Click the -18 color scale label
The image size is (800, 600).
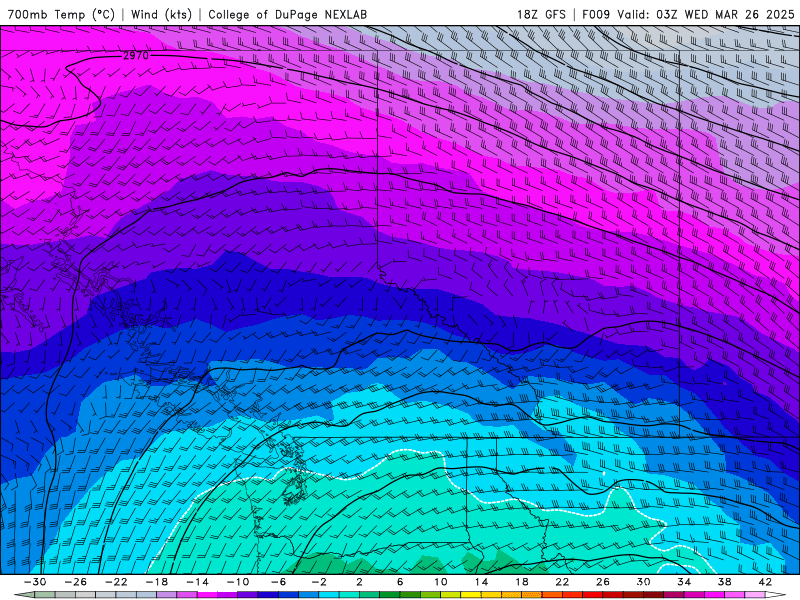pos(157,582)
